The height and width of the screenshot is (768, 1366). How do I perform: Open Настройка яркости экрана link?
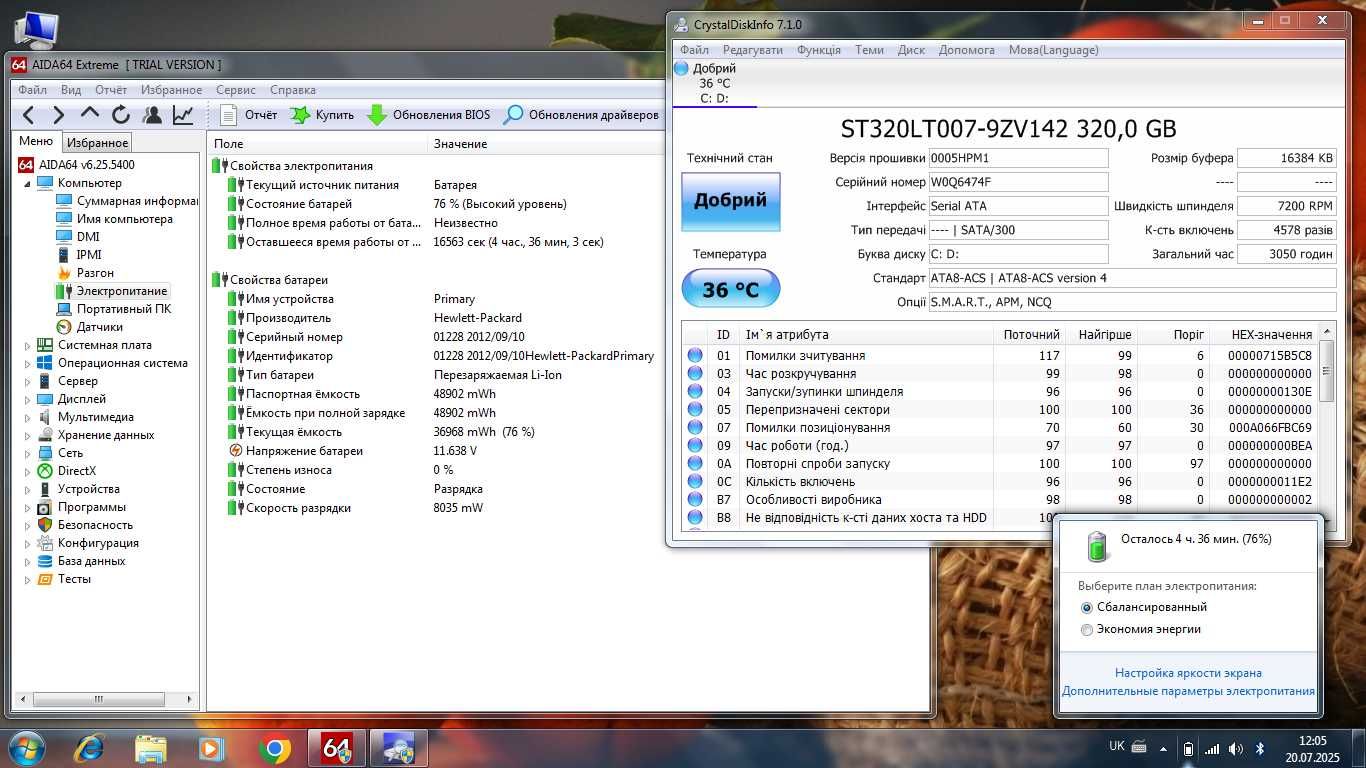click(1188, 674)
